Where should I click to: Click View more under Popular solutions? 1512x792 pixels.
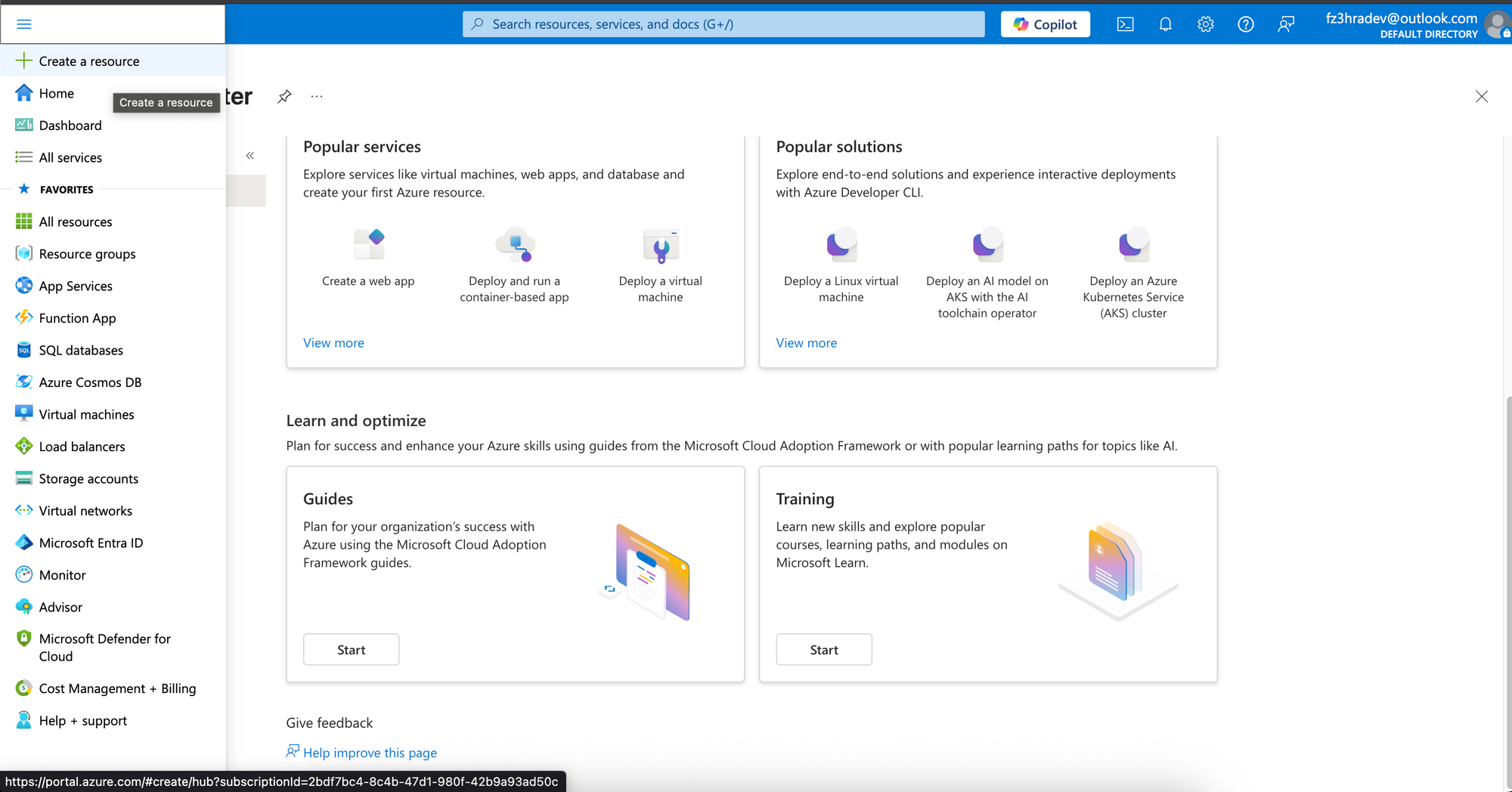(x=806, y=342)
